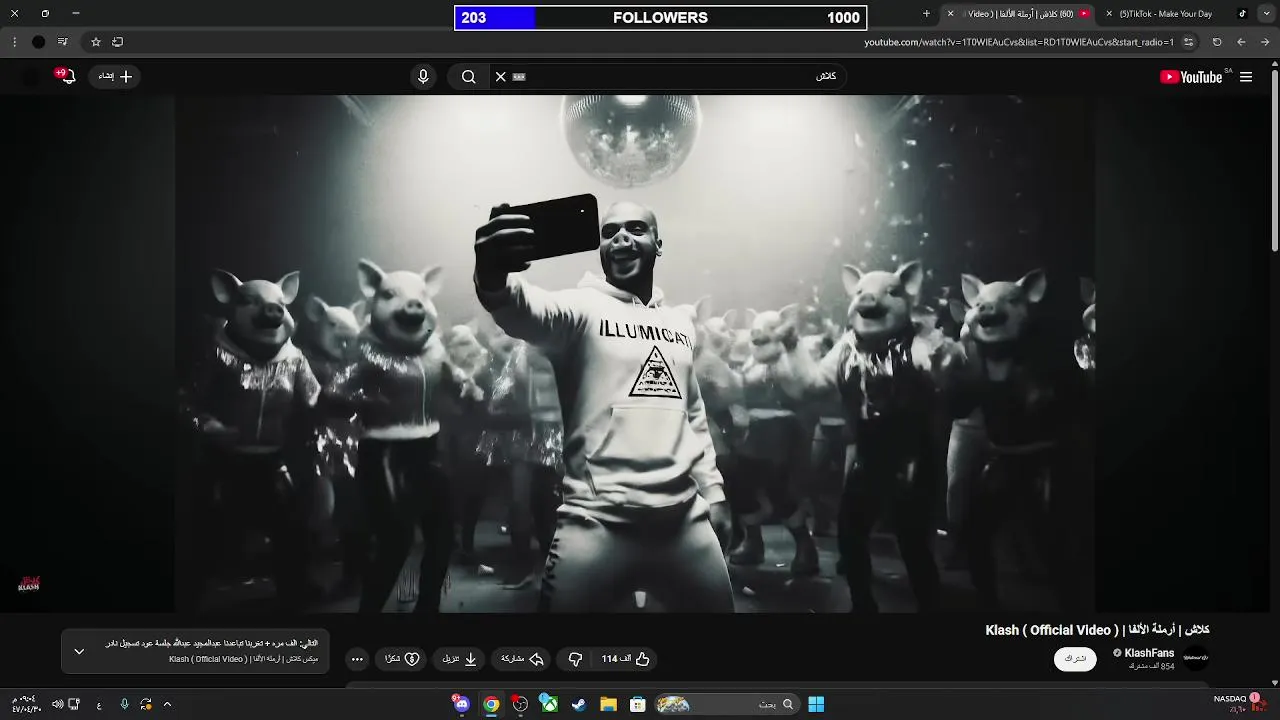Open Discord from taskbar

(461, 704)
